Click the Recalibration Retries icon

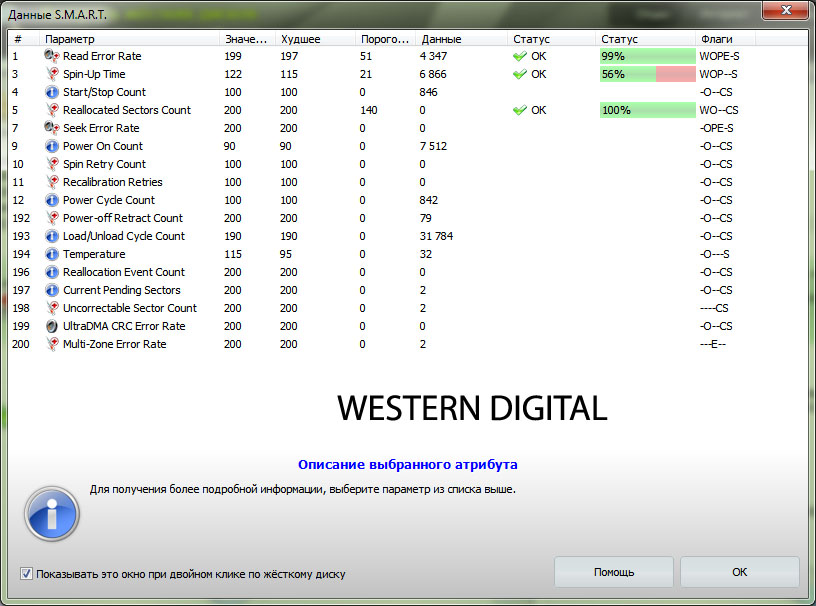52,182
